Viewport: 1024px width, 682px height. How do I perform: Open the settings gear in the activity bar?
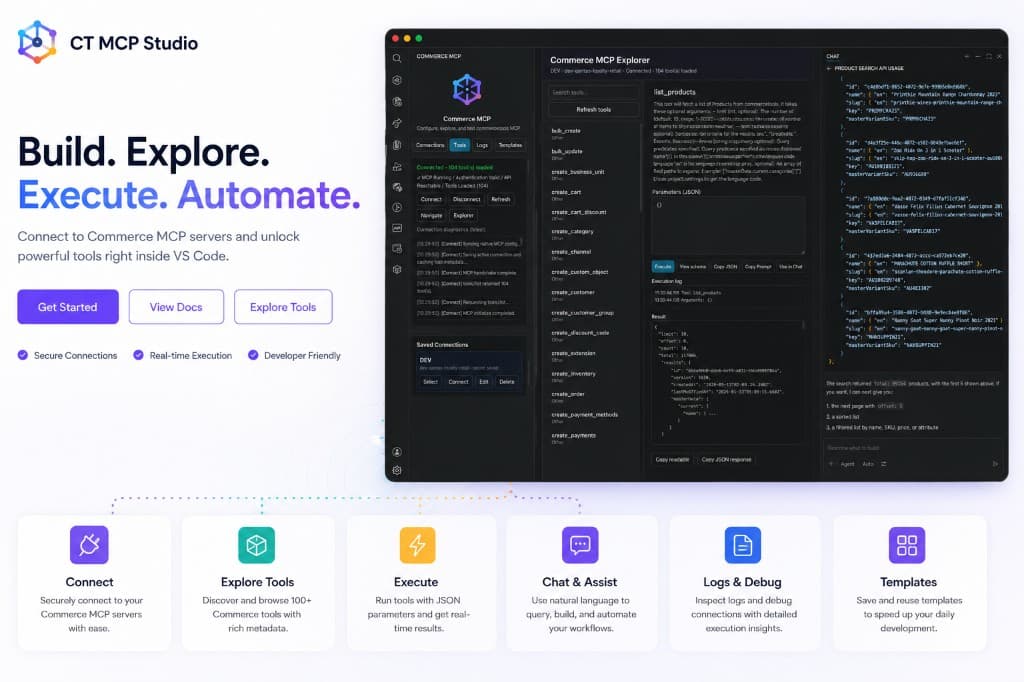pos(397,470)
